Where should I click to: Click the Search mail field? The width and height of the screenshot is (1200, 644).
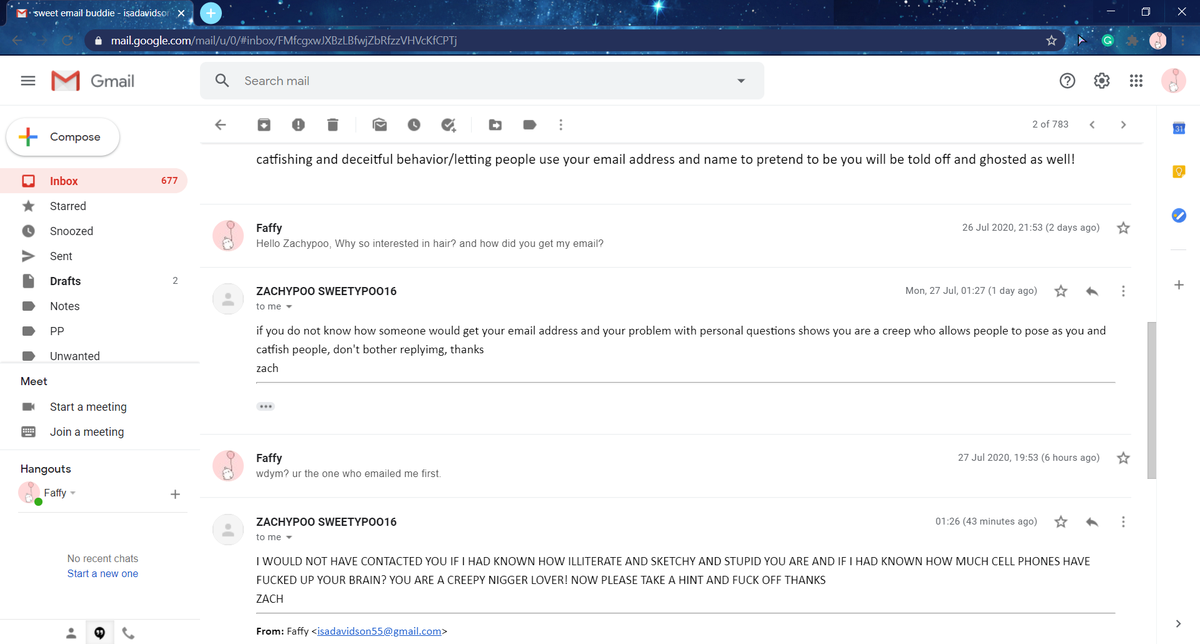pyautogui.click(x=482, y=81)
